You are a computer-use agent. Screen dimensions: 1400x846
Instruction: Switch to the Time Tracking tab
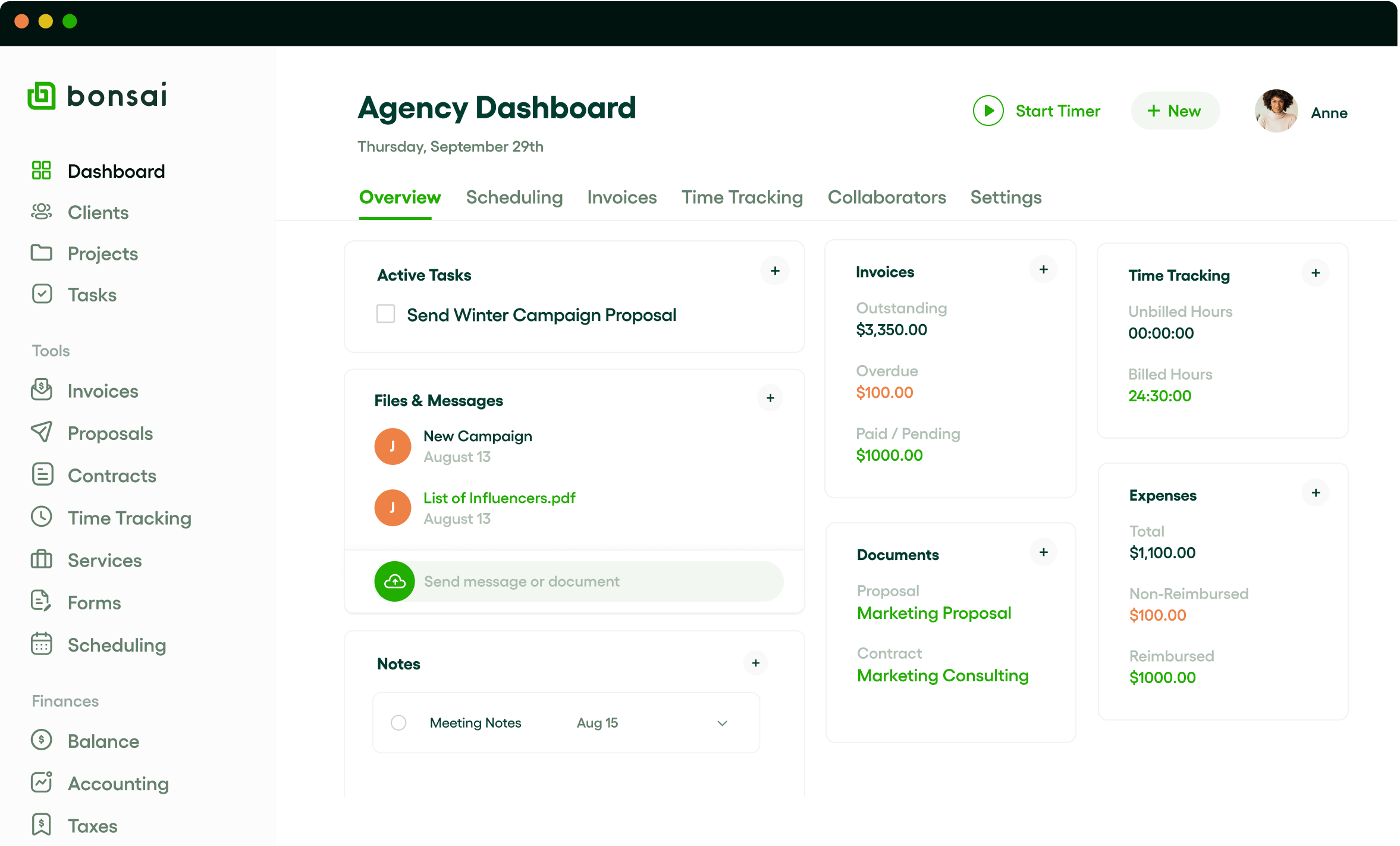742,197
